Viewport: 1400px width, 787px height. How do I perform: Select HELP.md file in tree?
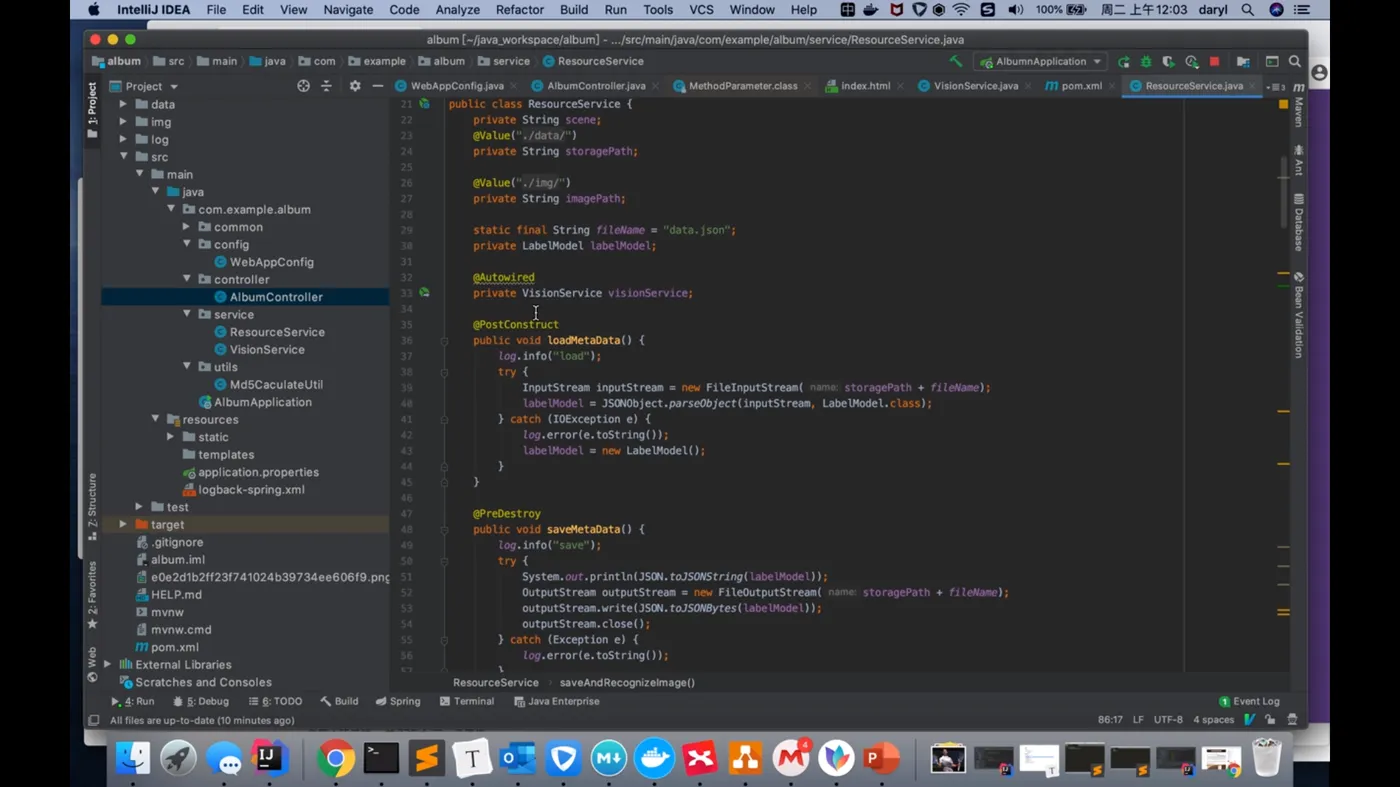168,594
